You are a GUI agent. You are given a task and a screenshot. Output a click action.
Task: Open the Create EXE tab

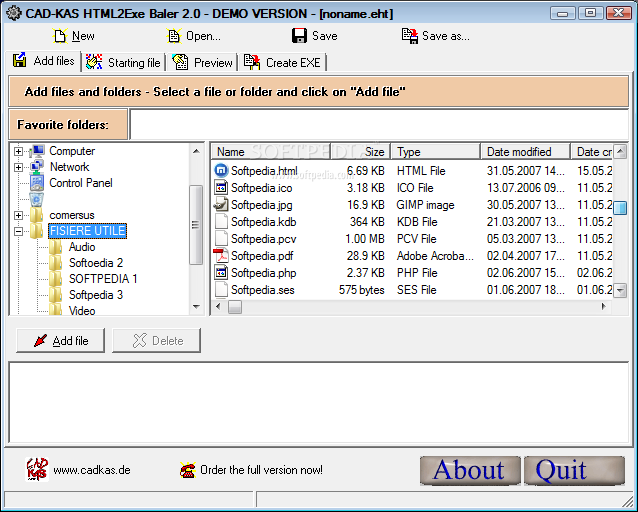(283, 62)
